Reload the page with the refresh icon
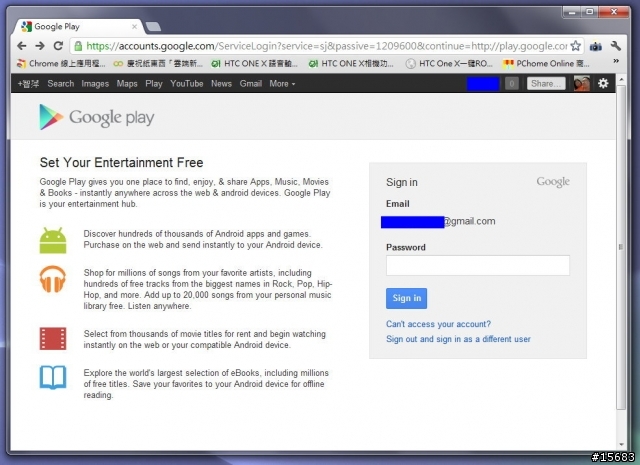The image size is (640, 465). (58, 46)
